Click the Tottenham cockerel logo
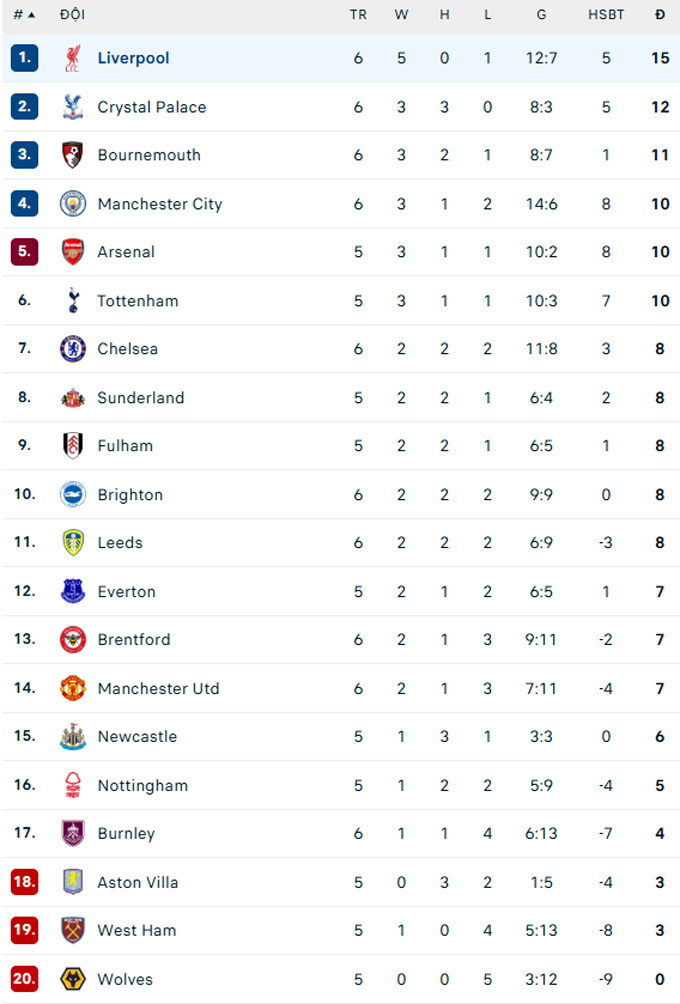The width and height of the screenshot is (680, 1004). [x=72, y=300]
